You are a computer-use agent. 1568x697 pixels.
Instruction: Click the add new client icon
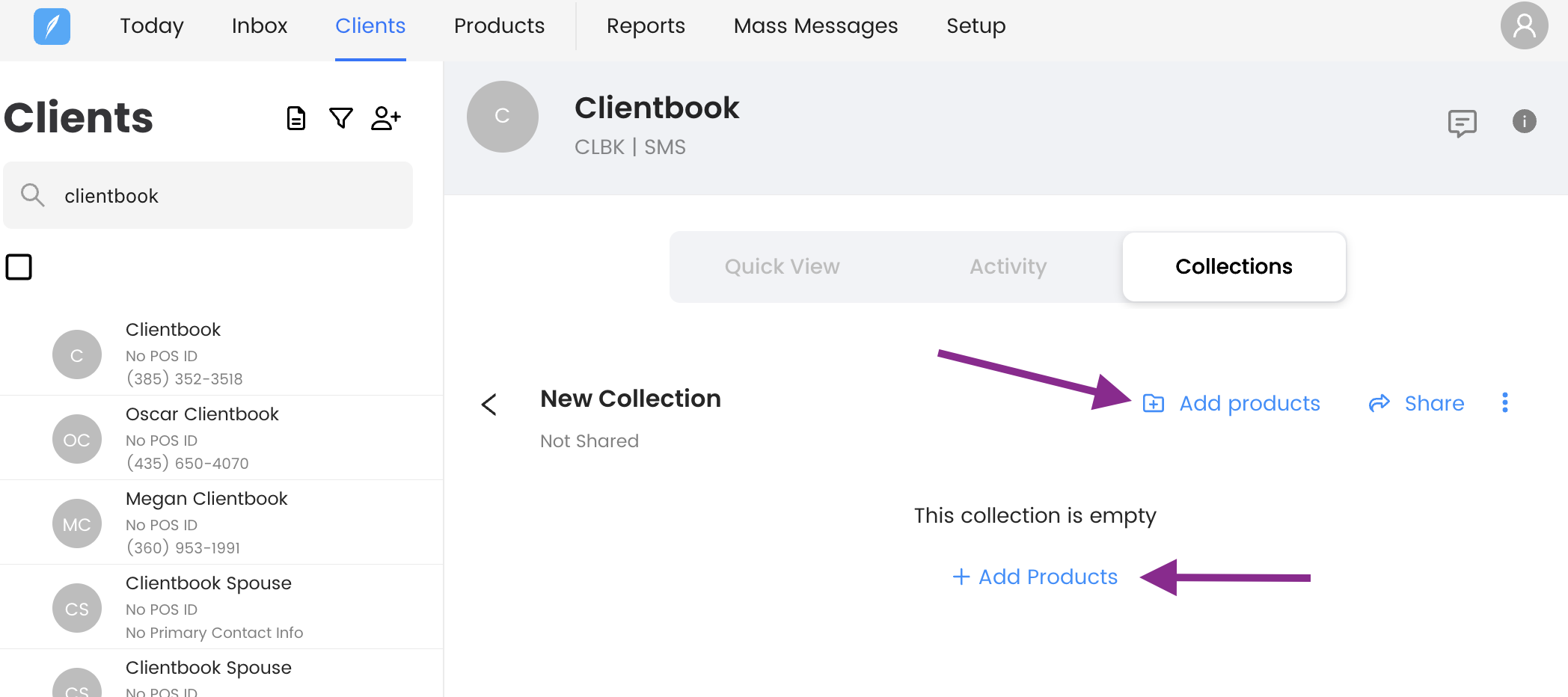coord(386,118)
